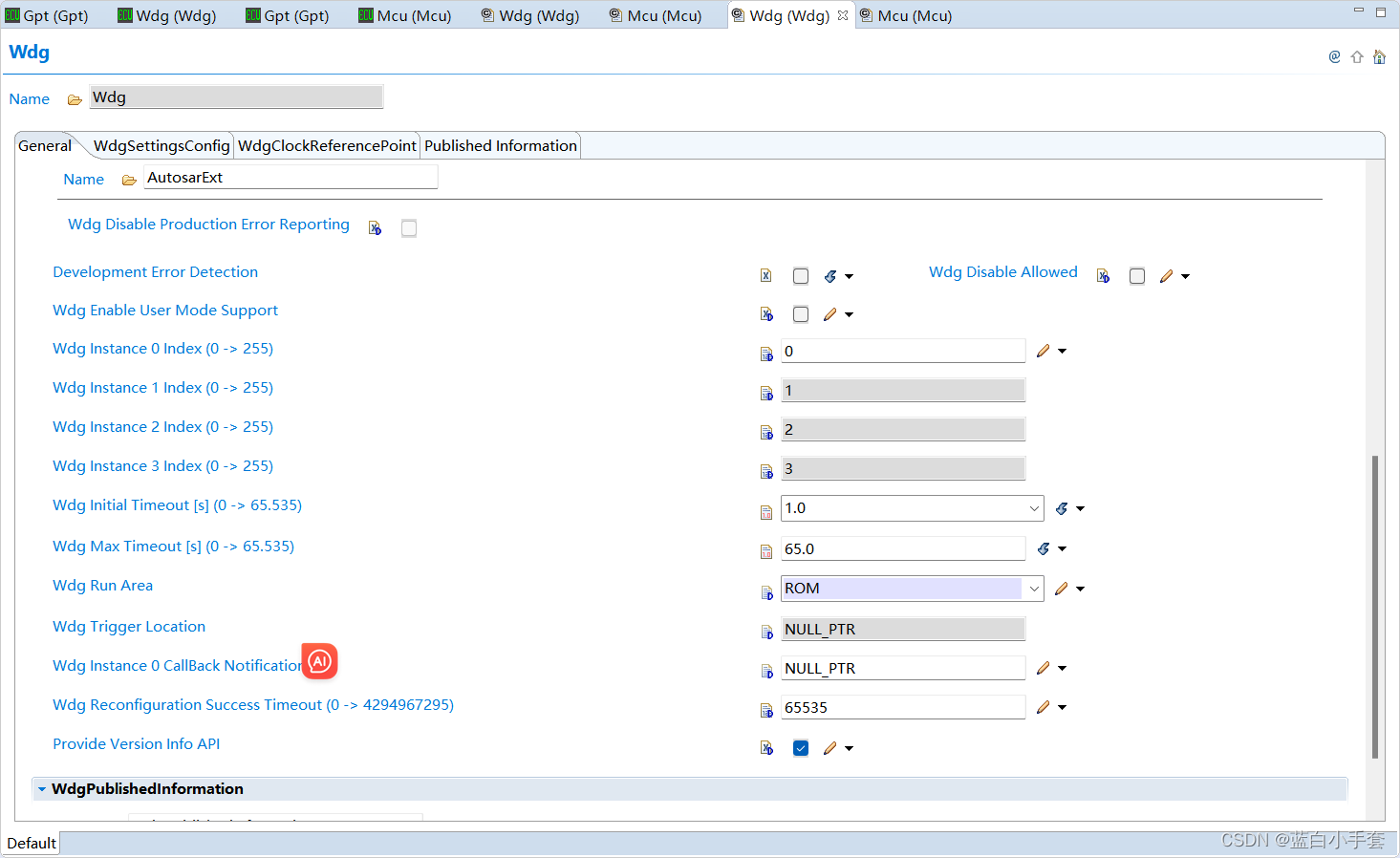Click the parameter icon for Wdg Instance 0 Index
This screenshot has height=858, width=1400.
coord(766,354)
